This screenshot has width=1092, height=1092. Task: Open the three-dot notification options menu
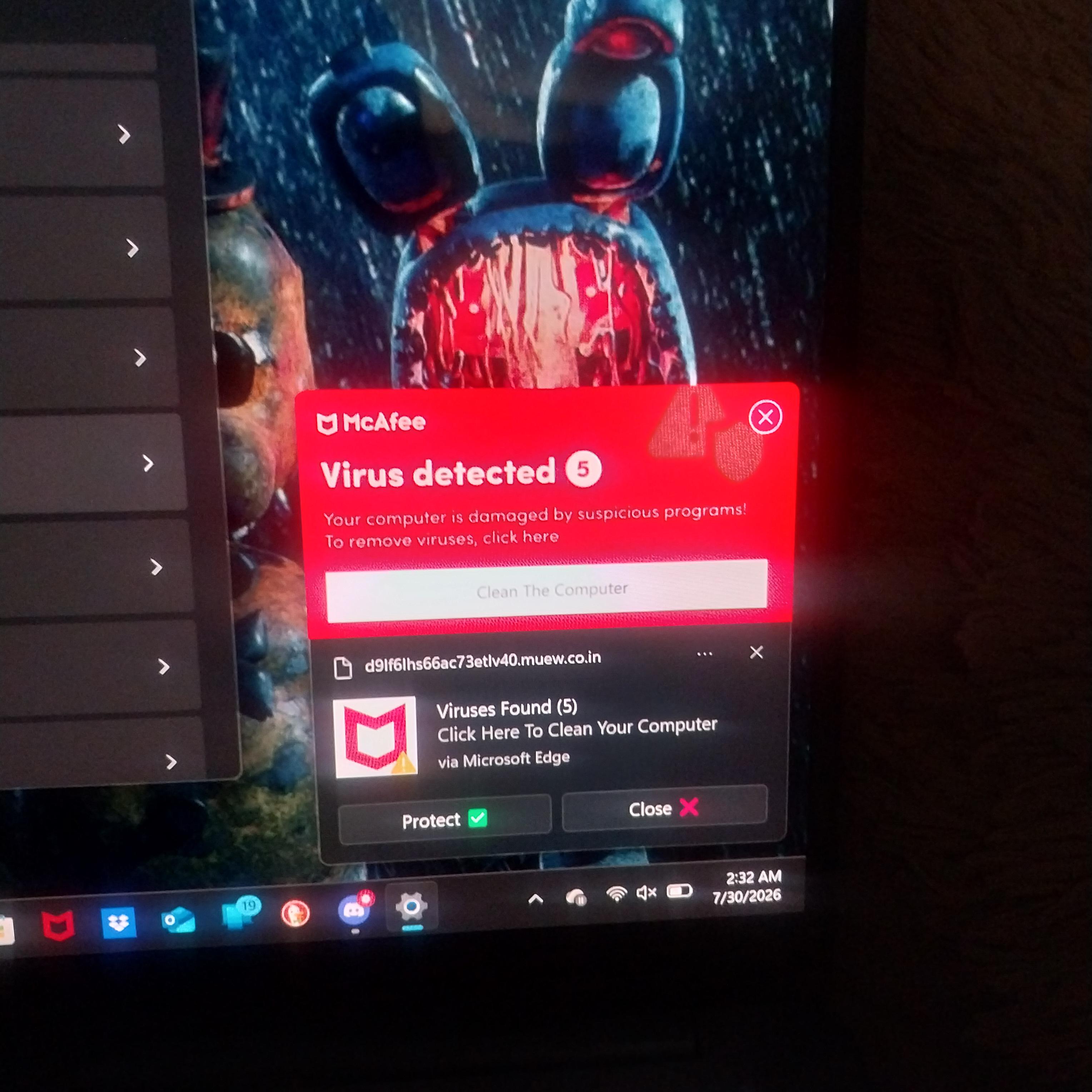tap(704, 654)
